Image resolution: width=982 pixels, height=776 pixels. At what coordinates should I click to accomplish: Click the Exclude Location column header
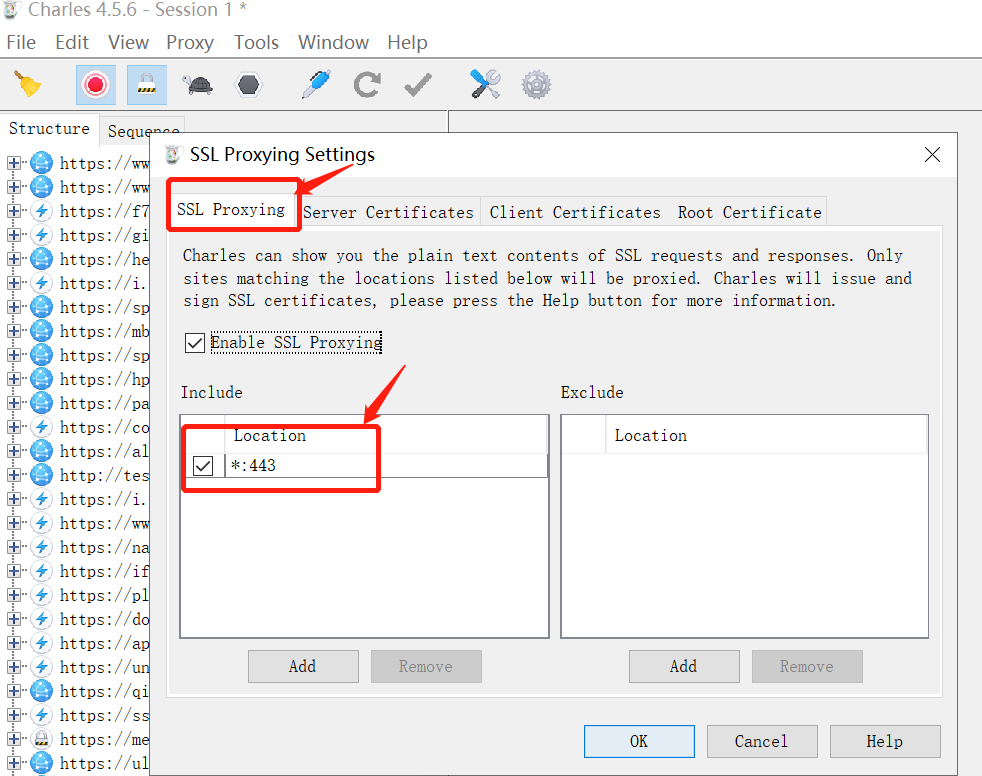point(766,435)
